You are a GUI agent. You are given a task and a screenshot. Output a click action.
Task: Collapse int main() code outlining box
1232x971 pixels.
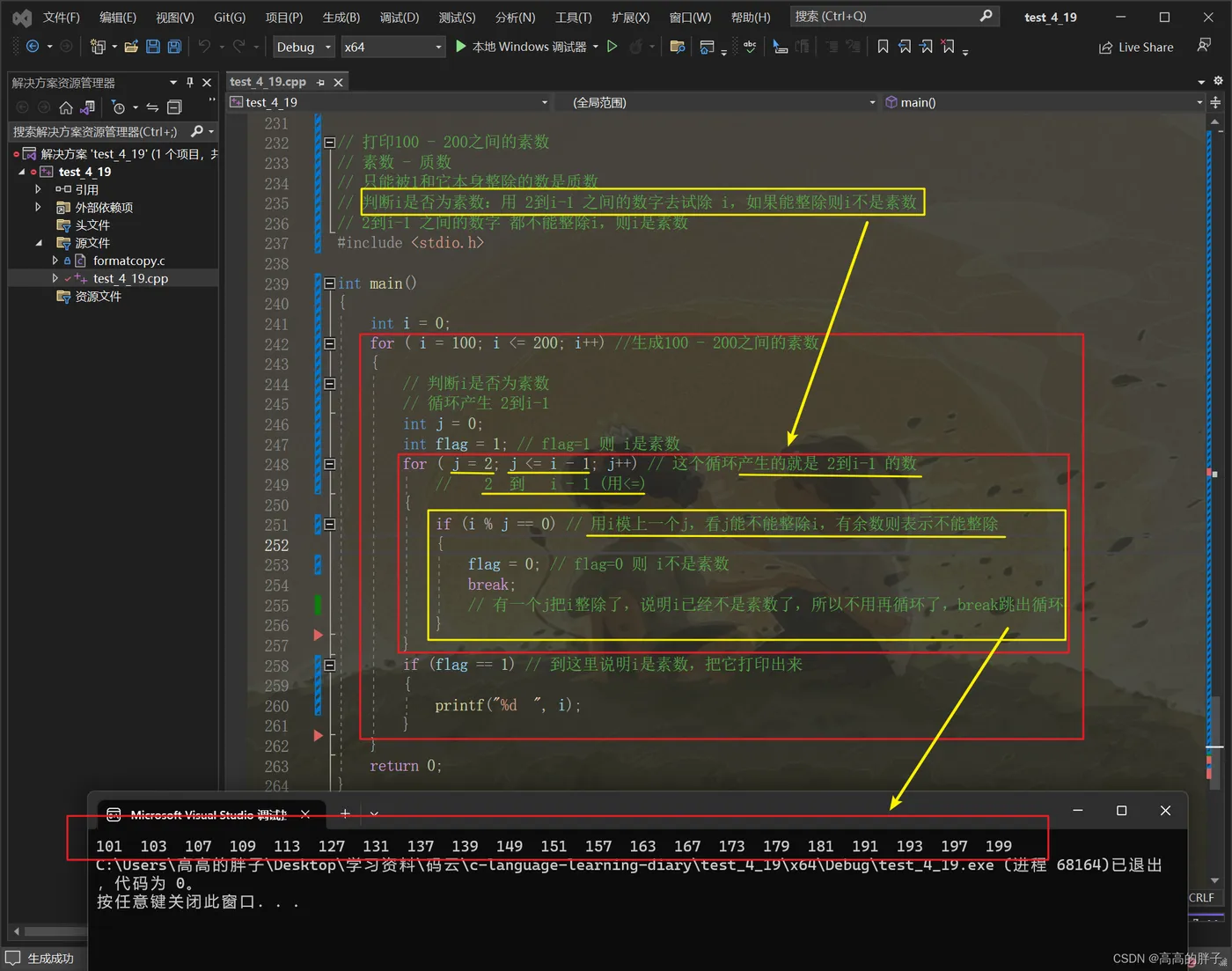pyautogui.click(x=329, y=283)
